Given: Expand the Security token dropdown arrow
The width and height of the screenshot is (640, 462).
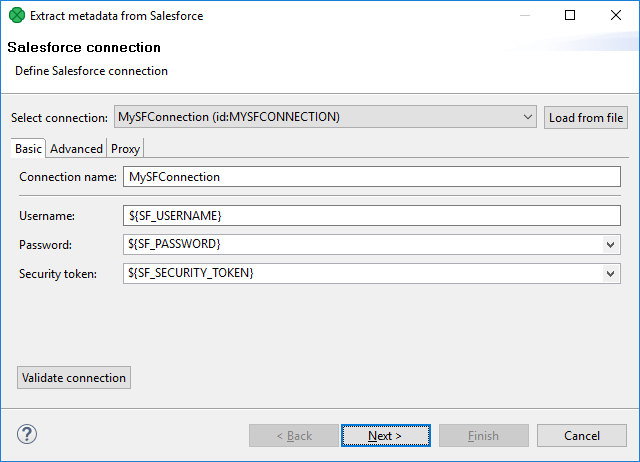Looking at the screenshot, I should click(x=611, y=274).
